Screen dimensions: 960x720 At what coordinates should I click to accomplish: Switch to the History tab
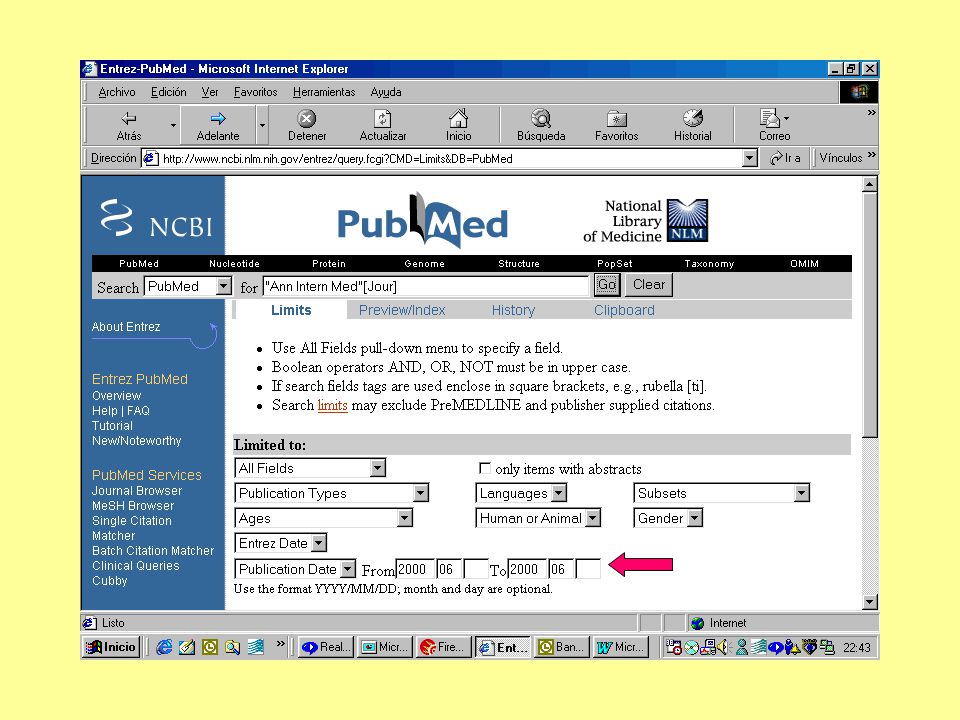coord(513,310)
